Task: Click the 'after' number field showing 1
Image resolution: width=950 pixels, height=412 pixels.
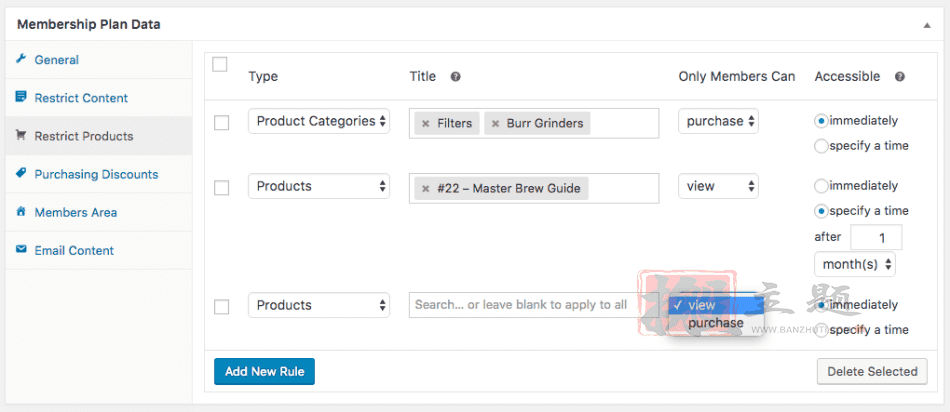Action: click(x=876, y=238)
